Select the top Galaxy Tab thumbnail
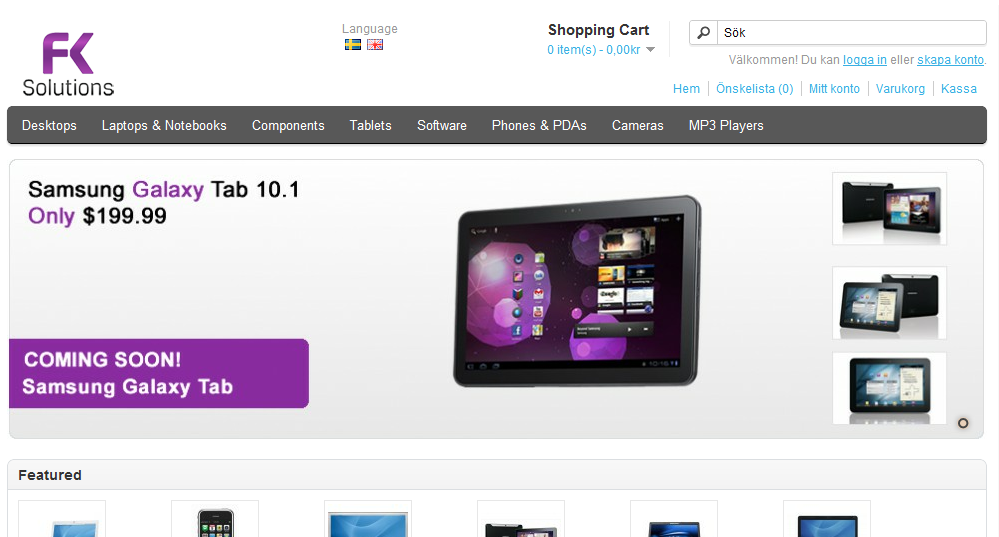Image resolution: width=999 pixels, height=537 pixels. tap(889, 208)
